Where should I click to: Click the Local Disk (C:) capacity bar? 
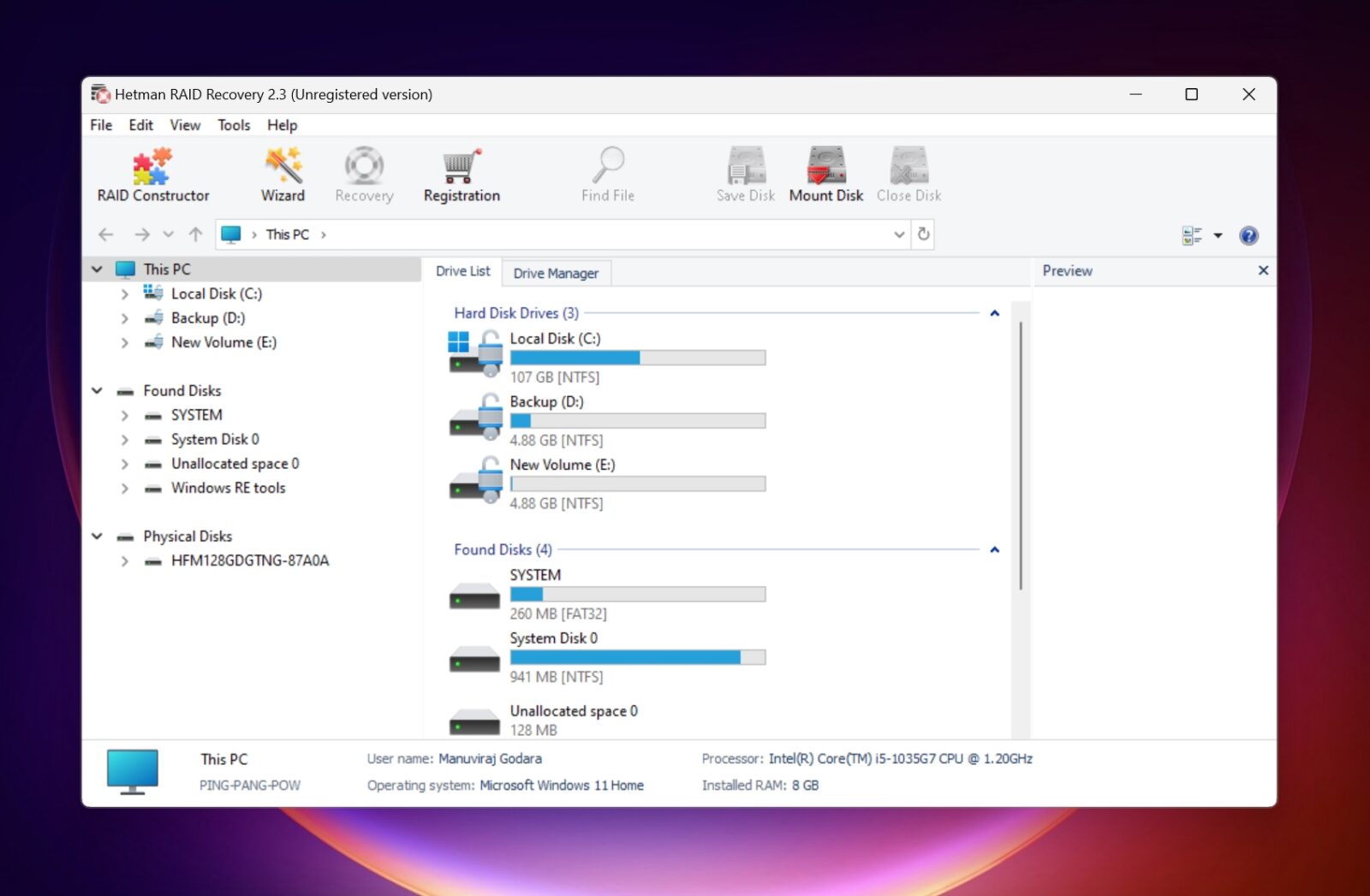[637, 357]
